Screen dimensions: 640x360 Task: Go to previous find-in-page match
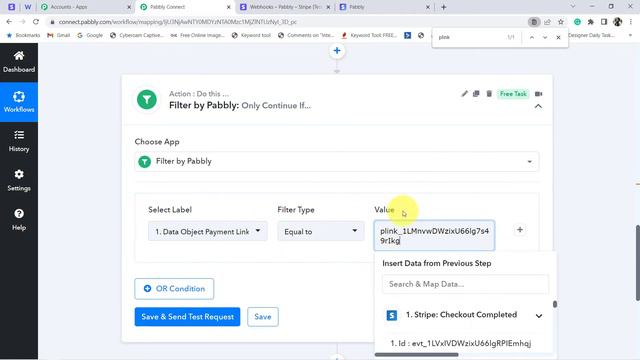click(532, 37)
